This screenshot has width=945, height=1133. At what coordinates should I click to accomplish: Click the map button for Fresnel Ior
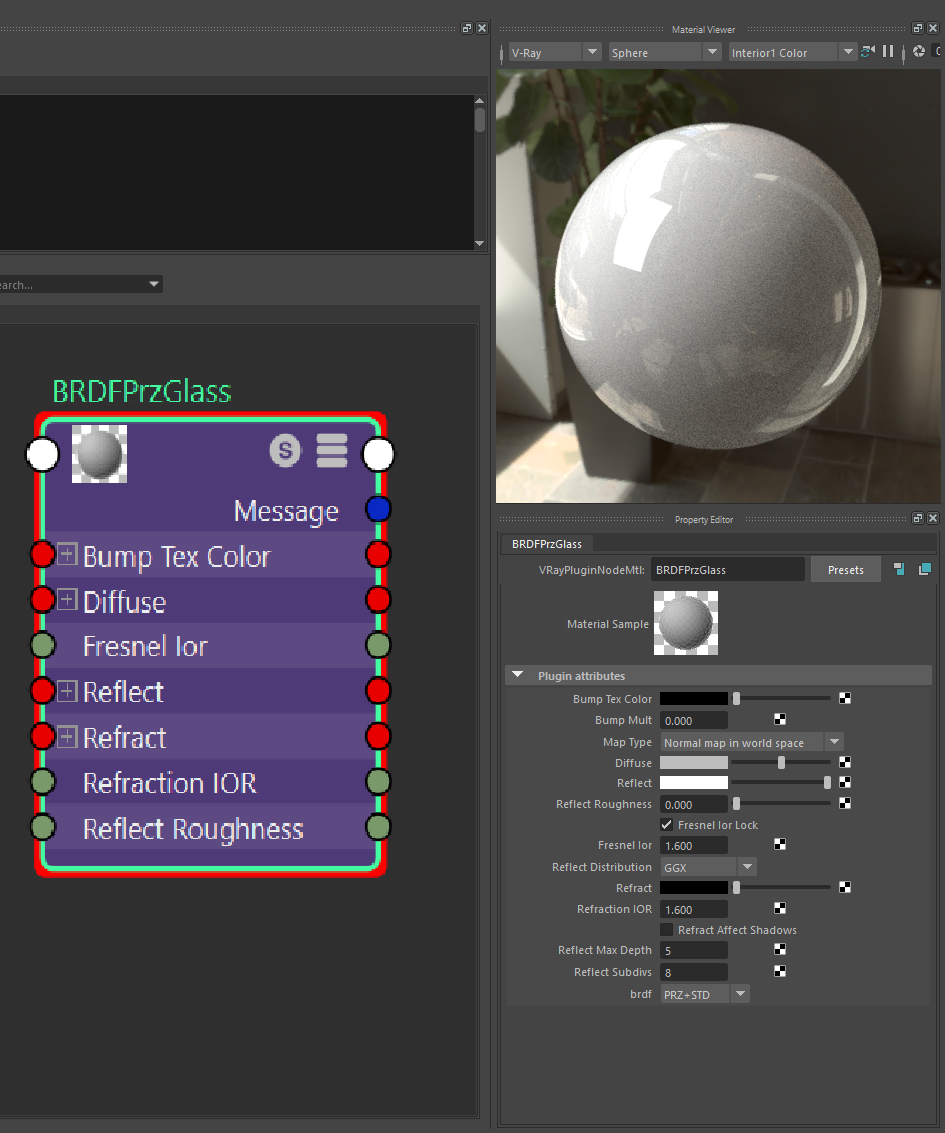780,845
